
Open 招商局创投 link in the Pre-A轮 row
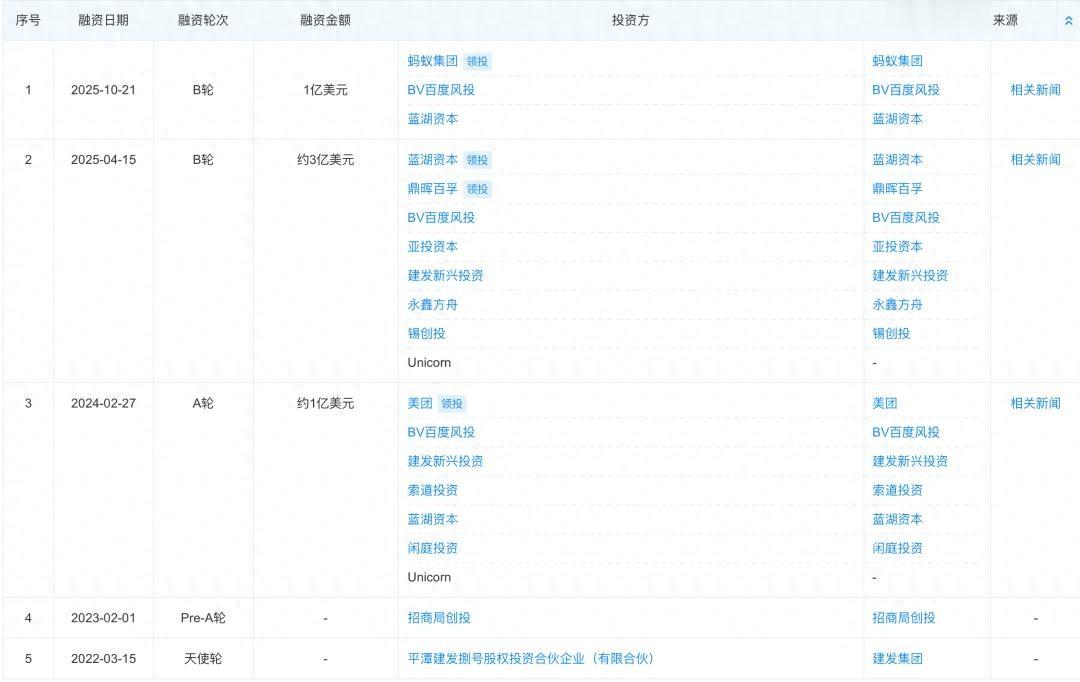pos(435,617)
